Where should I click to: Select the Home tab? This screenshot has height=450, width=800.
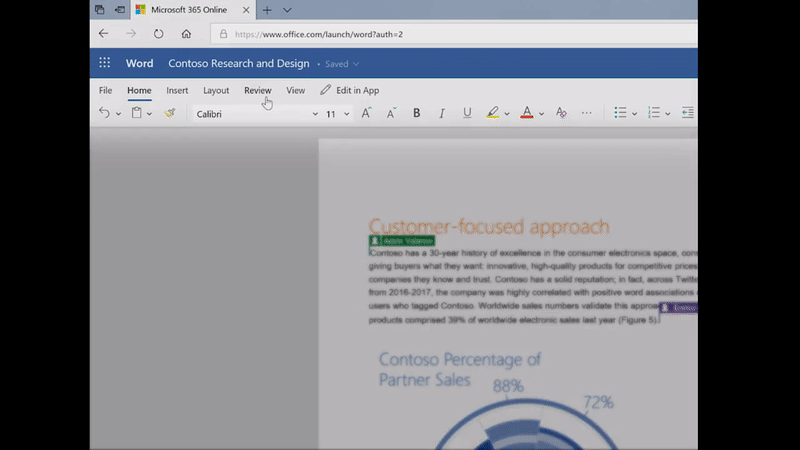click(x=139, y=90)
